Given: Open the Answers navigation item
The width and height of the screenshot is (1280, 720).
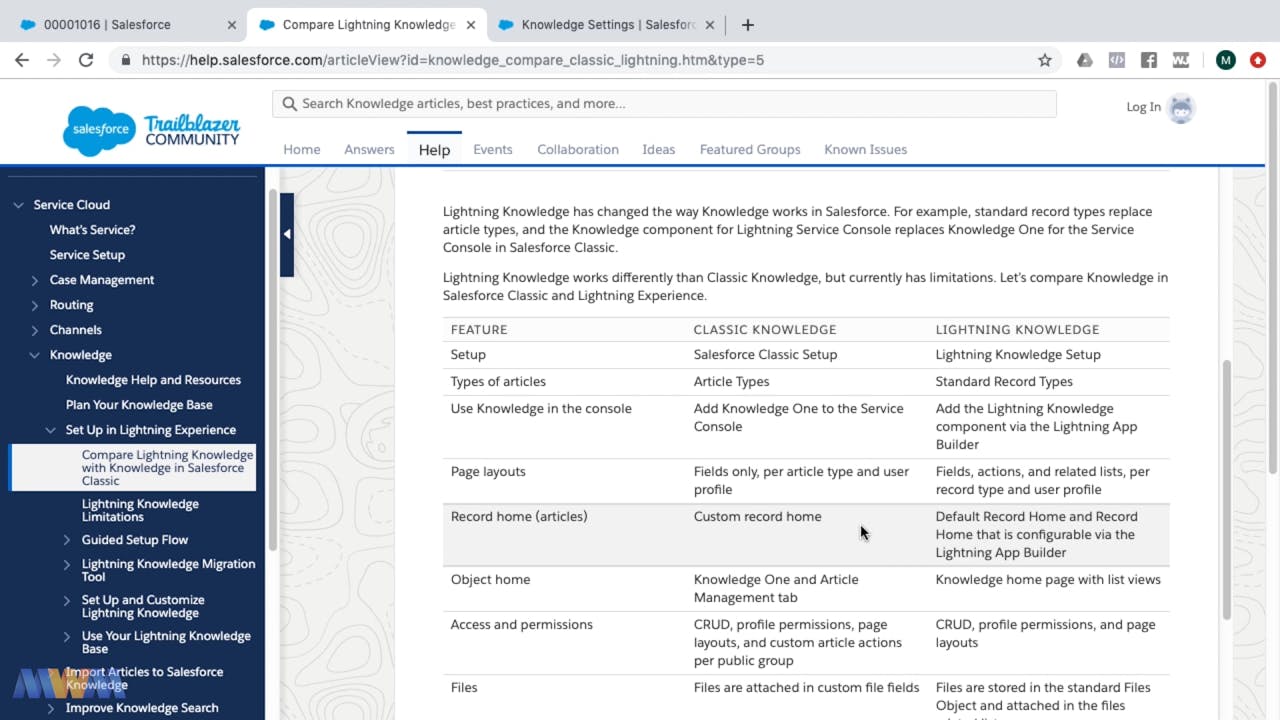Looking at the screenshot, I should click(369, 149).
